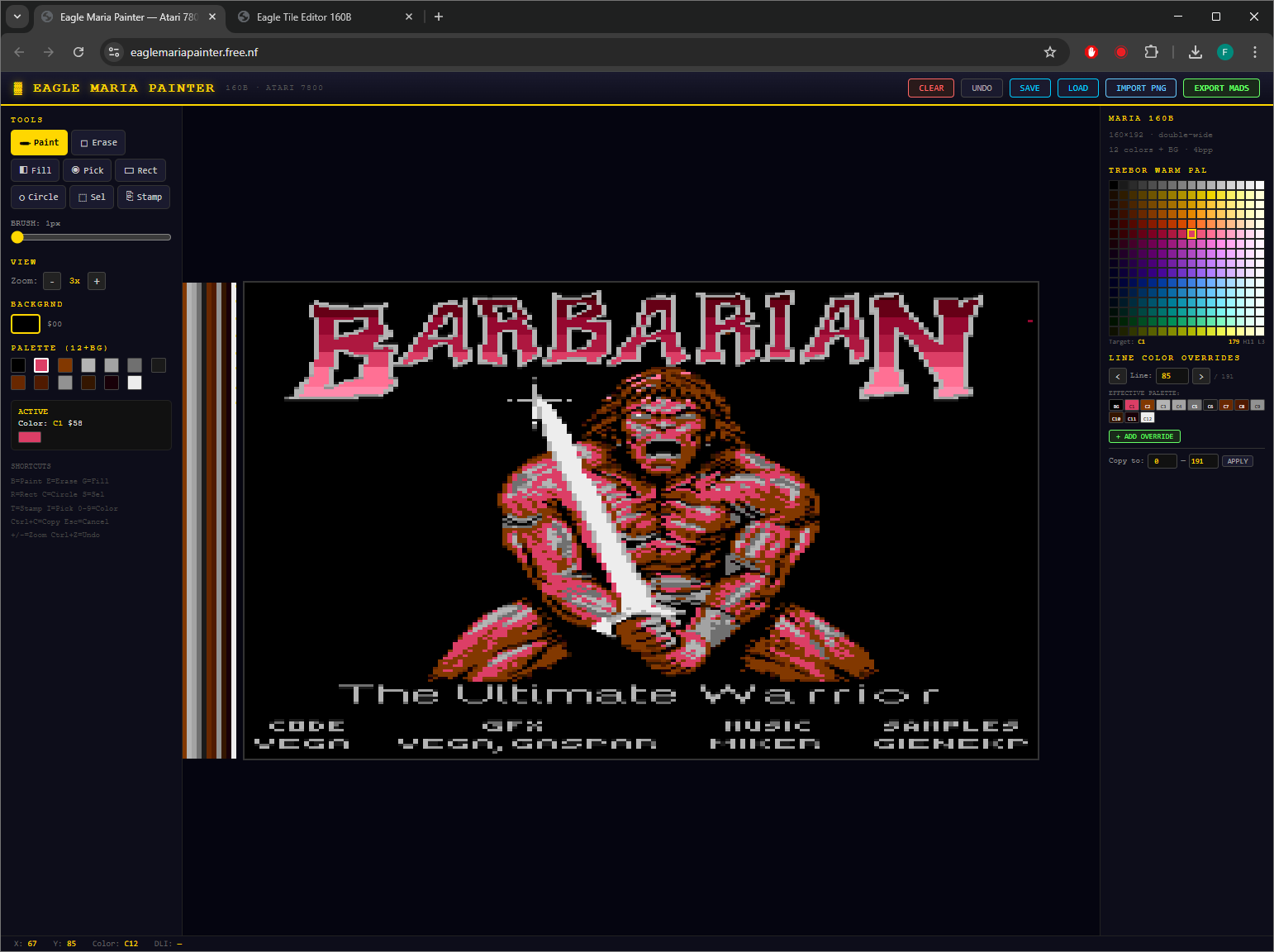
Task: Select the Rect drawing tool
Action: [x=140, y=170]
